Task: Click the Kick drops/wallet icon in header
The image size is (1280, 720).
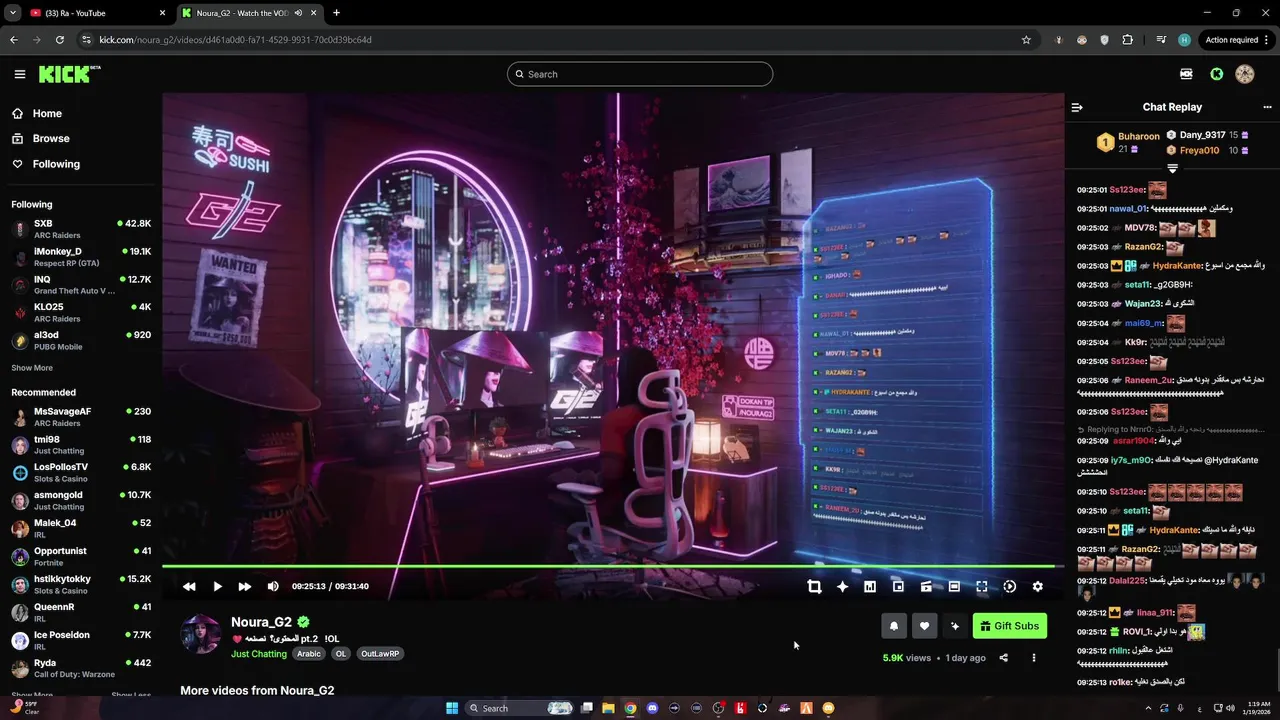Action: tap(1186, 74)
